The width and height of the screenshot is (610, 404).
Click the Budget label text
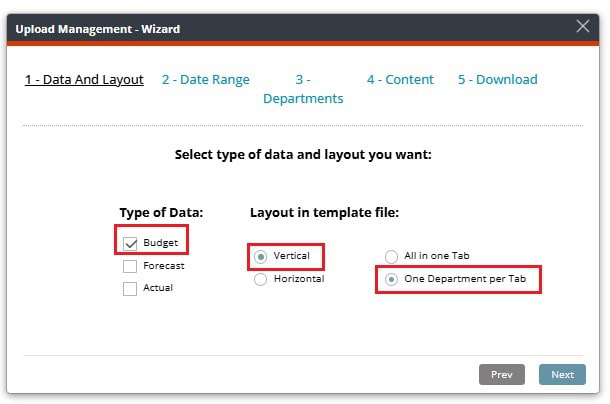tap(160, 242)
